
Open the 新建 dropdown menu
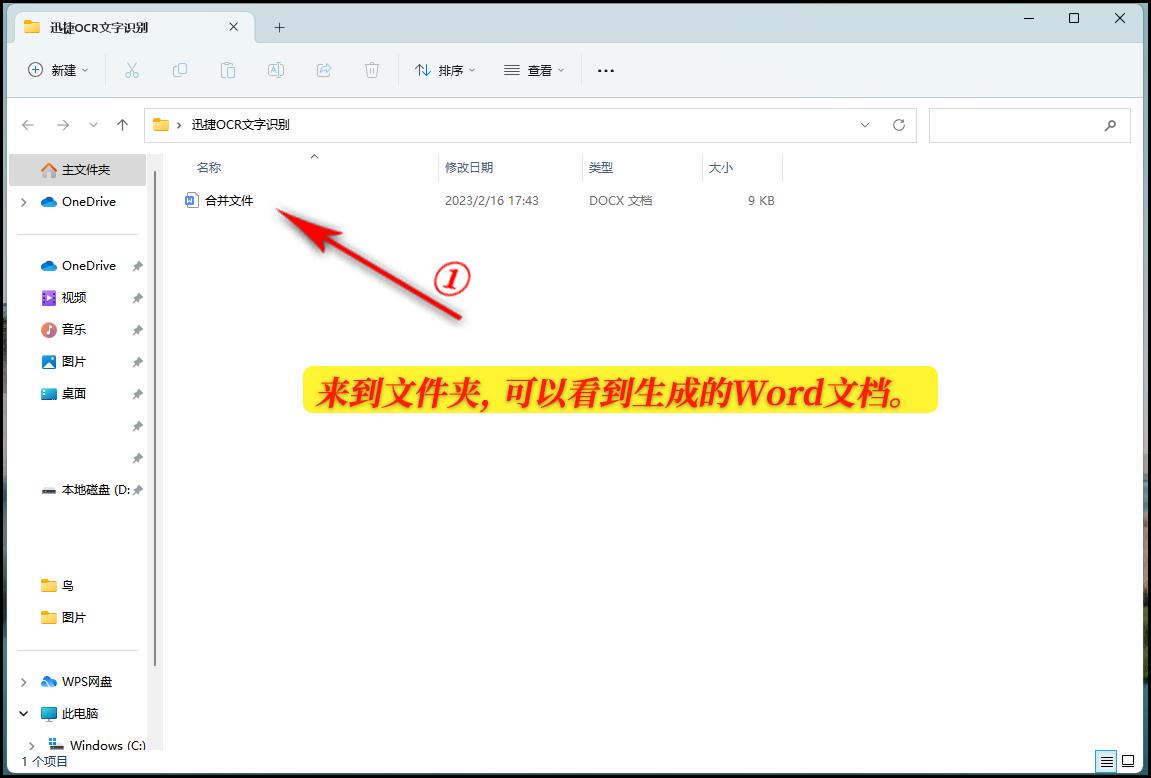coord(58,70)
